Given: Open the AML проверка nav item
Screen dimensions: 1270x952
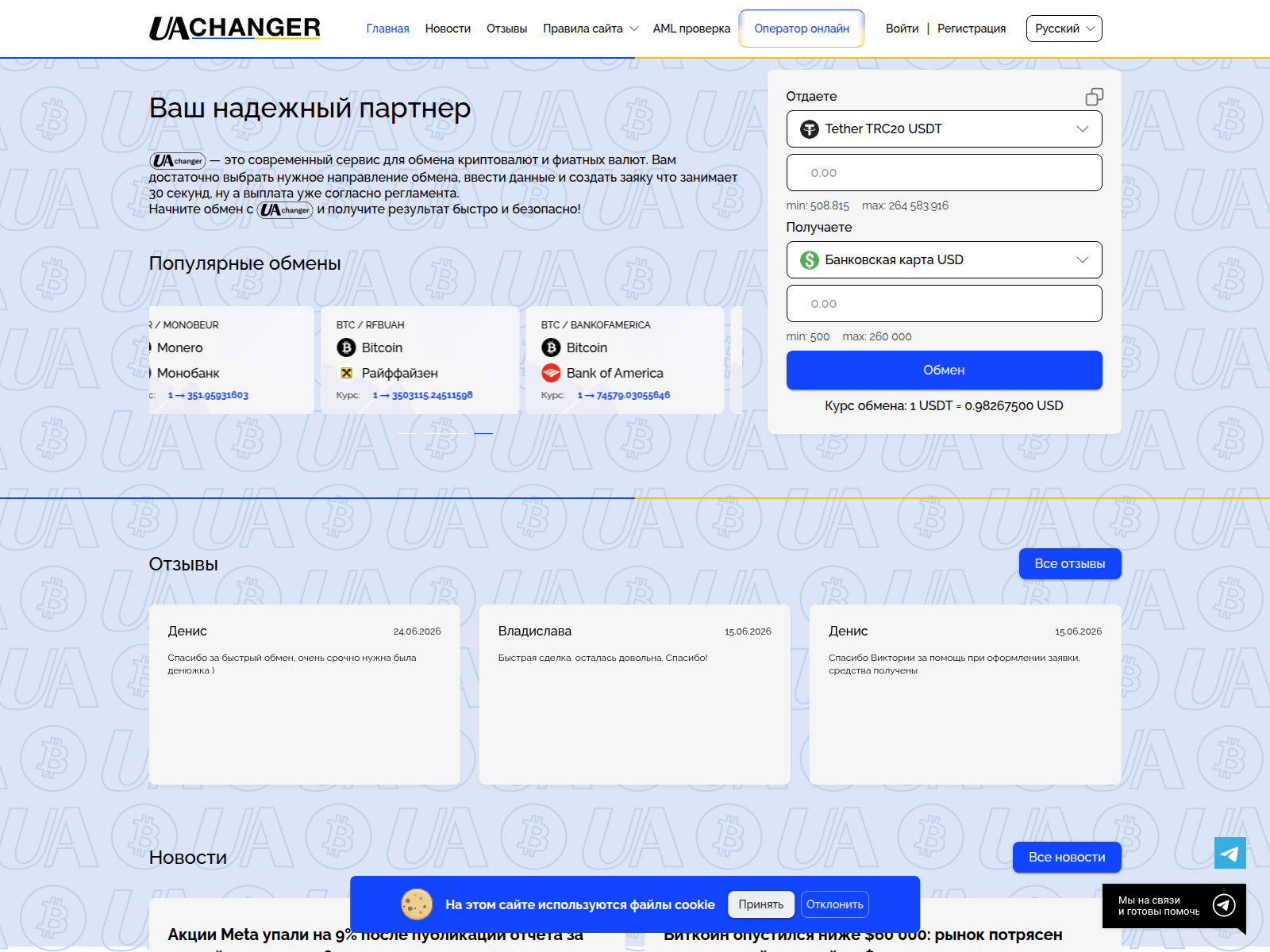Looking at the screenshot, I should pos(691,29).
